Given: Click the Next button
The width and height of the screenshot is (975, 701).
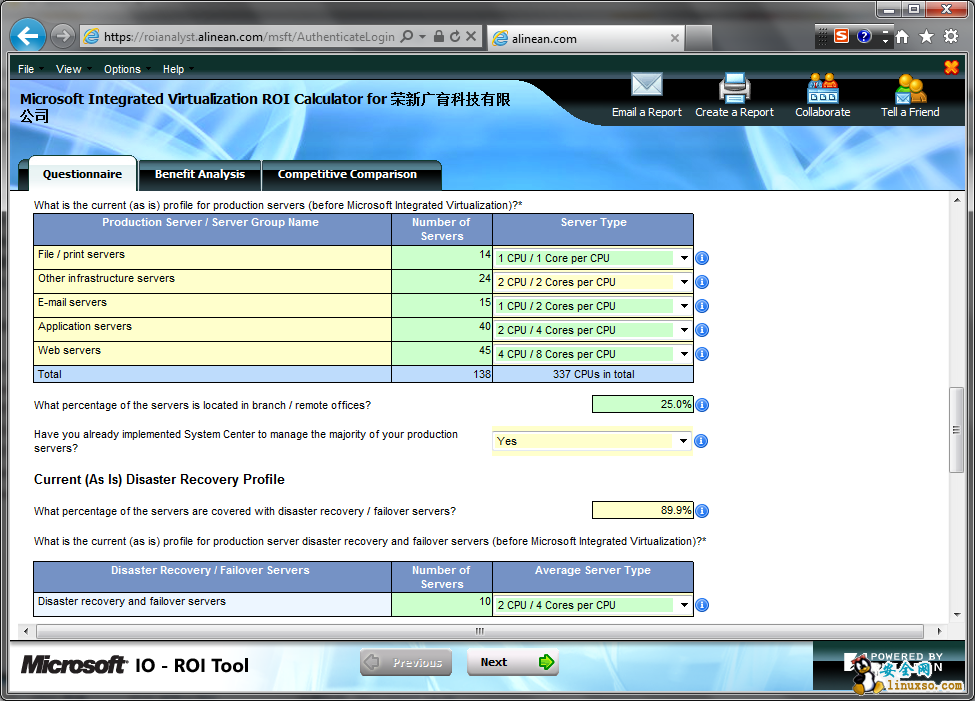Looking at the screenshot, I should (512, 662).
